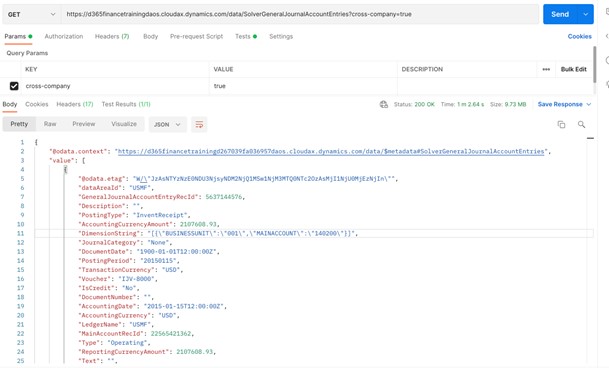The height and width of the screenshot is (368, 609).
Task: Open the Test Results (1/1) tab
Action: 126,104
